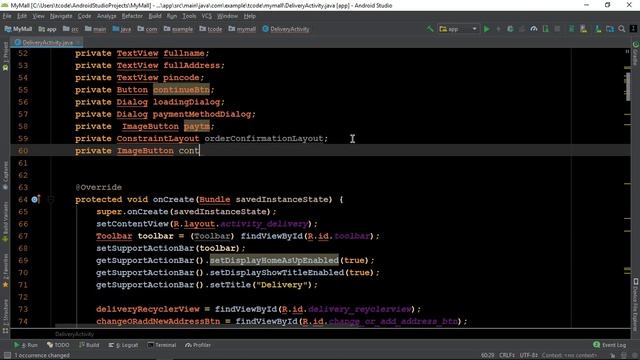Open the Navigate menu
Viewport: 640px width, 360px height.
point(61,16)
